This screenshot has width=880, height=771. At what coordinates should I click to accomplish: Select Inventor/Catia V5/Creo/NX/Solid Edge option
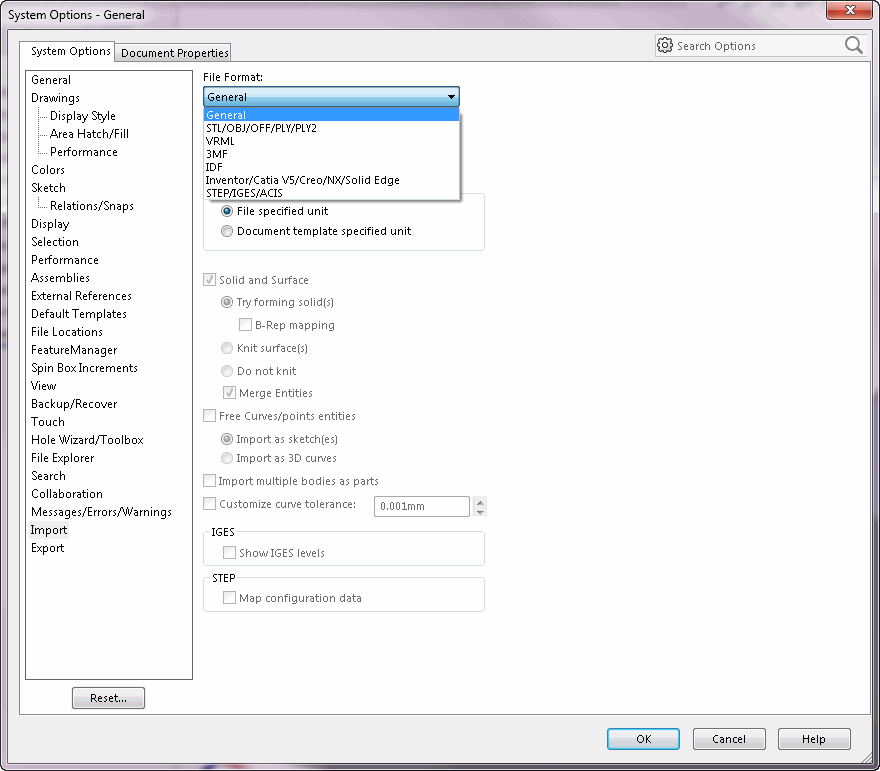(331, 180)
